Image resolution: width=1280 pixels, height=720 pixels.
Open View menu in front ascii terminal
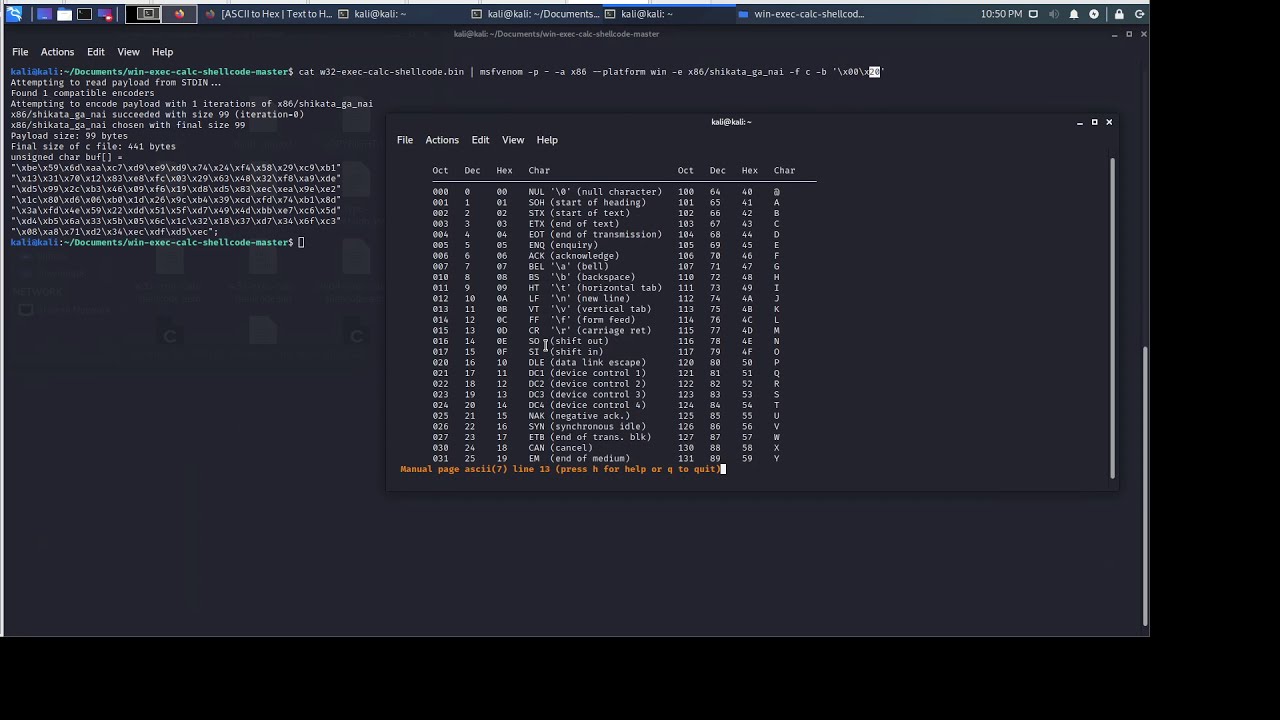[x=513, y=140]
